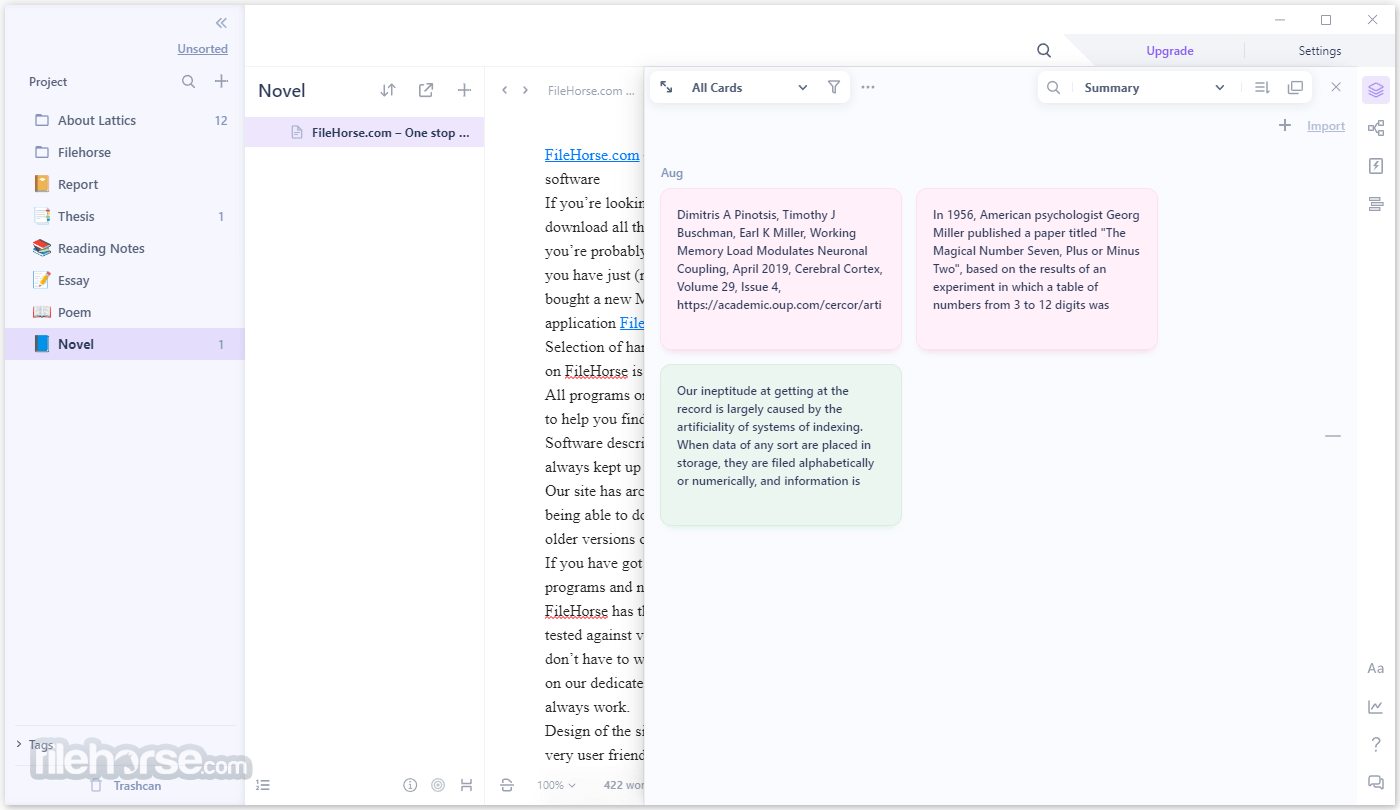Open the feedback chat icon
The height and width of the screenshot is (810, 1400).
click(x=1376, y=782)
